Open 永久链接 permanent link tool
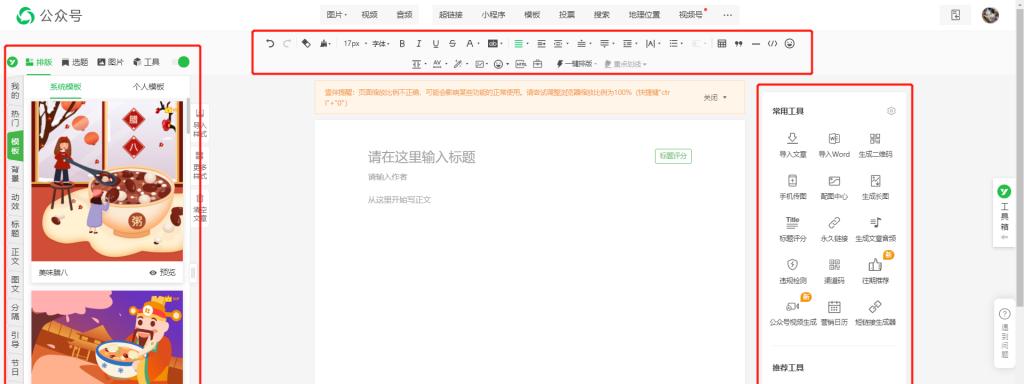The width and height of the screenshot is (1024, 384). [834, 229]
